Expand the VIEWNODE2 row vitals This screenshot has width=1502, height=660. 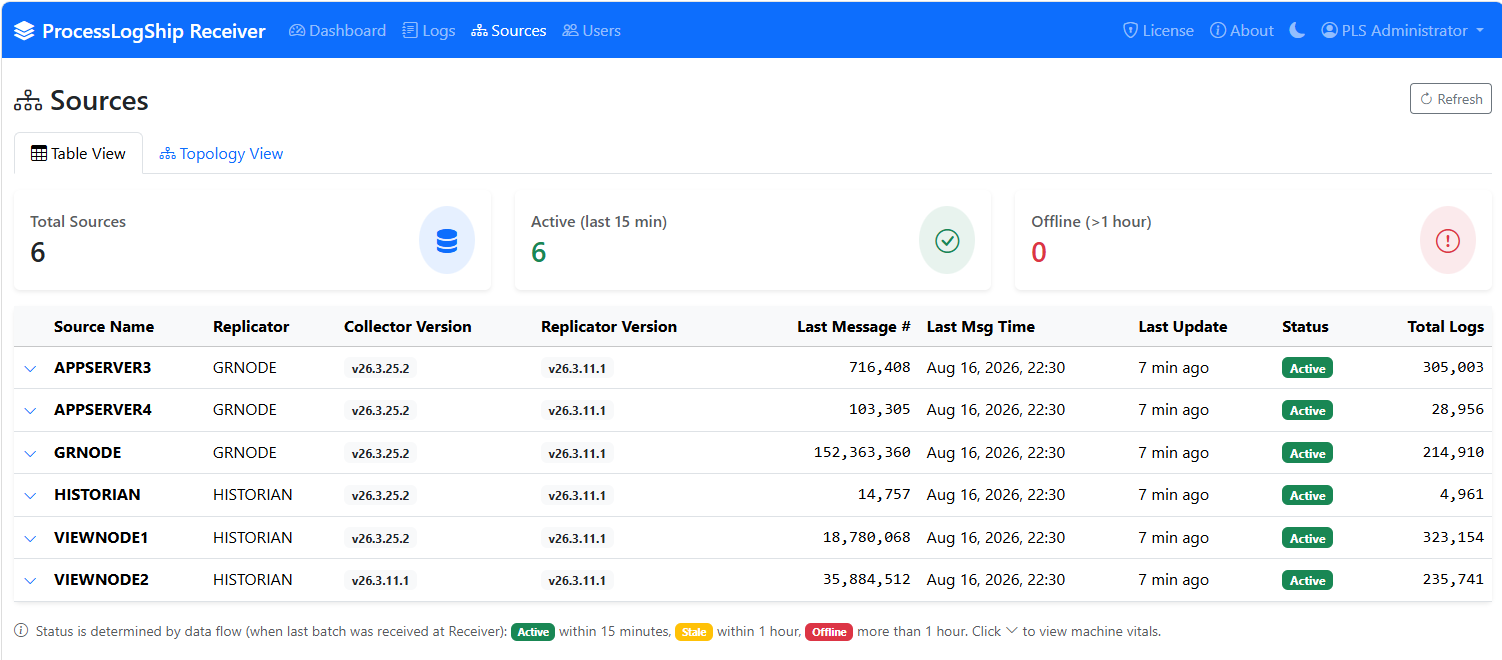coord(30,580)
